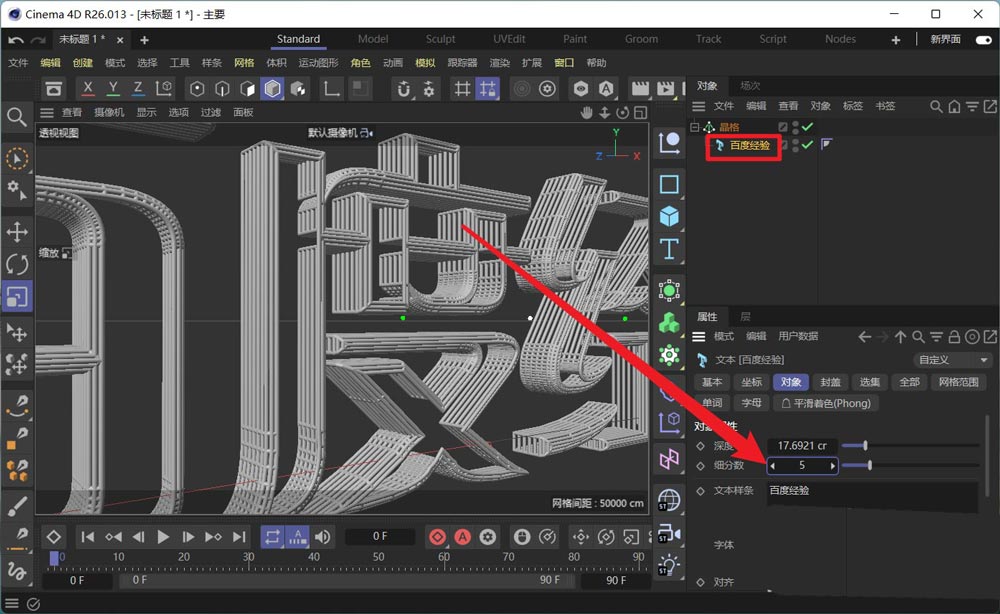Toggle Y axis lock
This screenshot has height=614, width=1000.
click(113, 89)
